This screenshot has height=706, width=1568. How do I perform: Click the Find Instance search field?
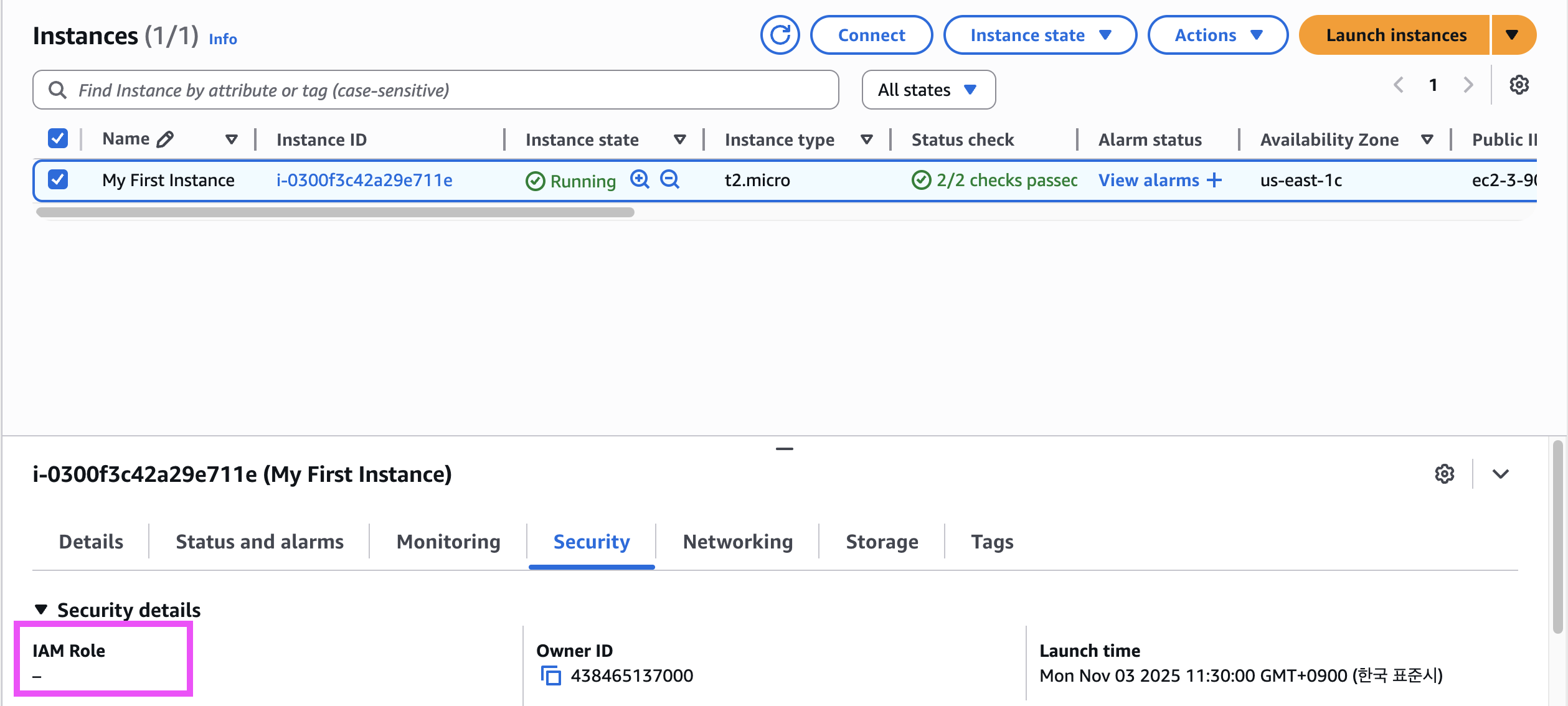pyautogui.click(x=436, y=90)
